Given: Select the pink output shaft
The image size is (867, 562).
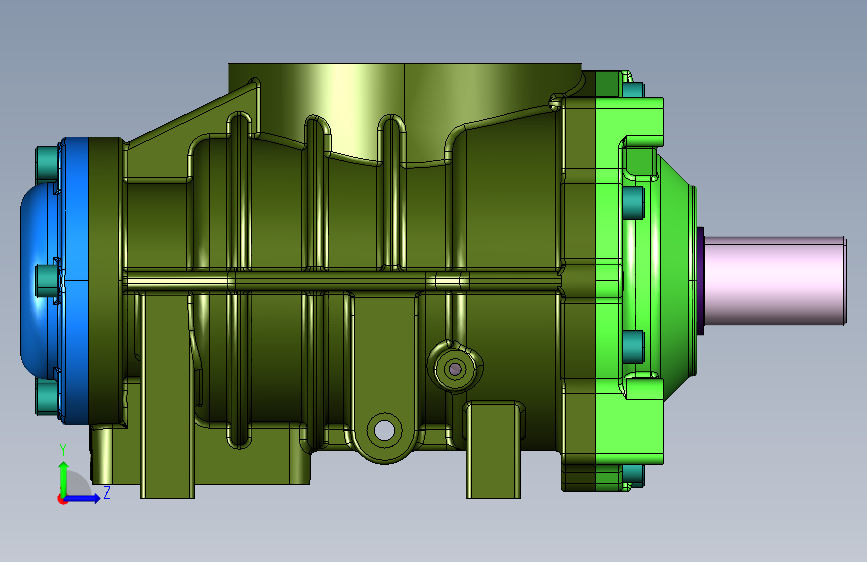Looking at the screenshot, I should [x=775, y=281].
